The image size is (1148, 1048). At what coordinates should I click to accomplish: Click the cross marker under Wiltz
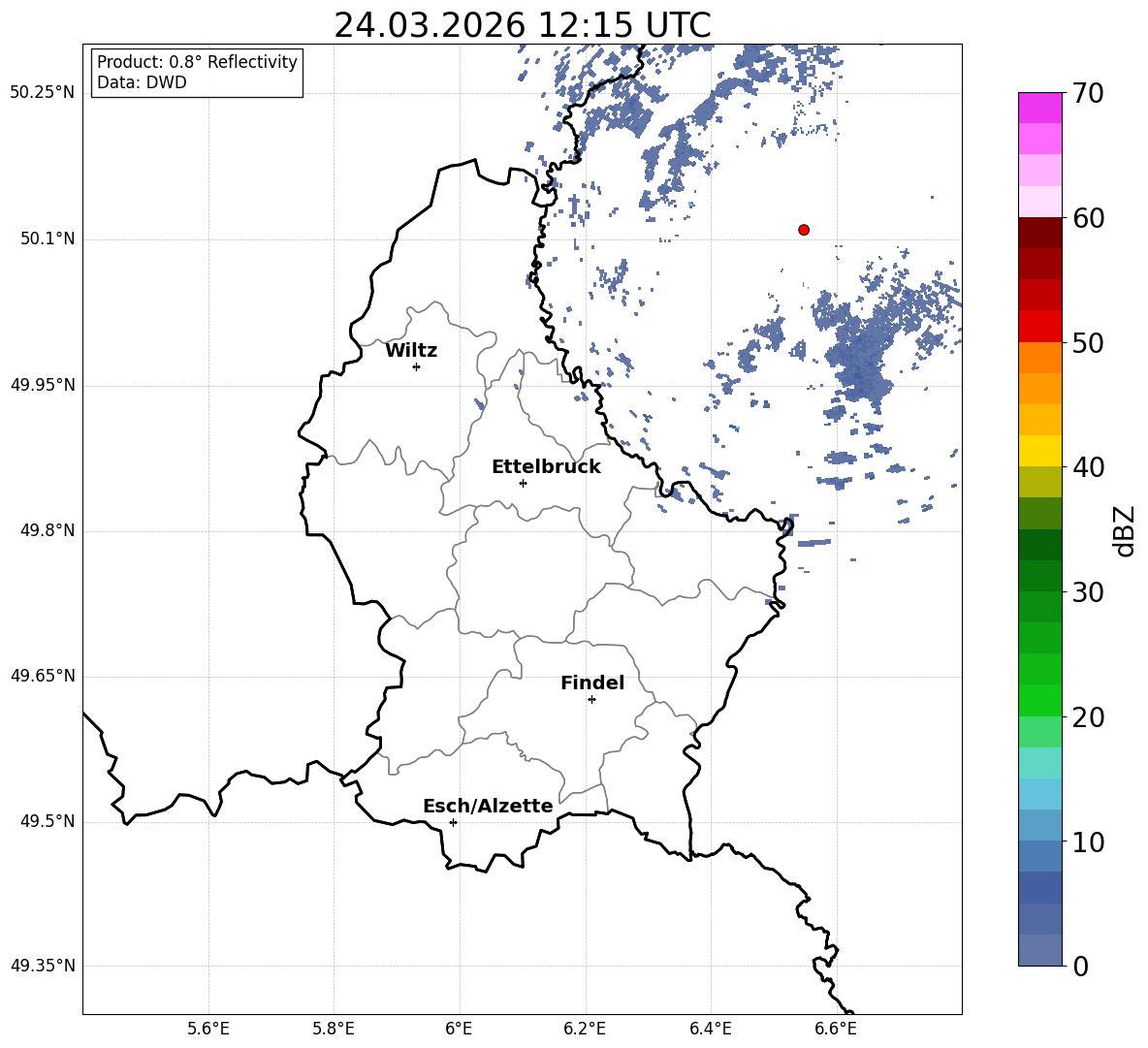pos(417,366)
